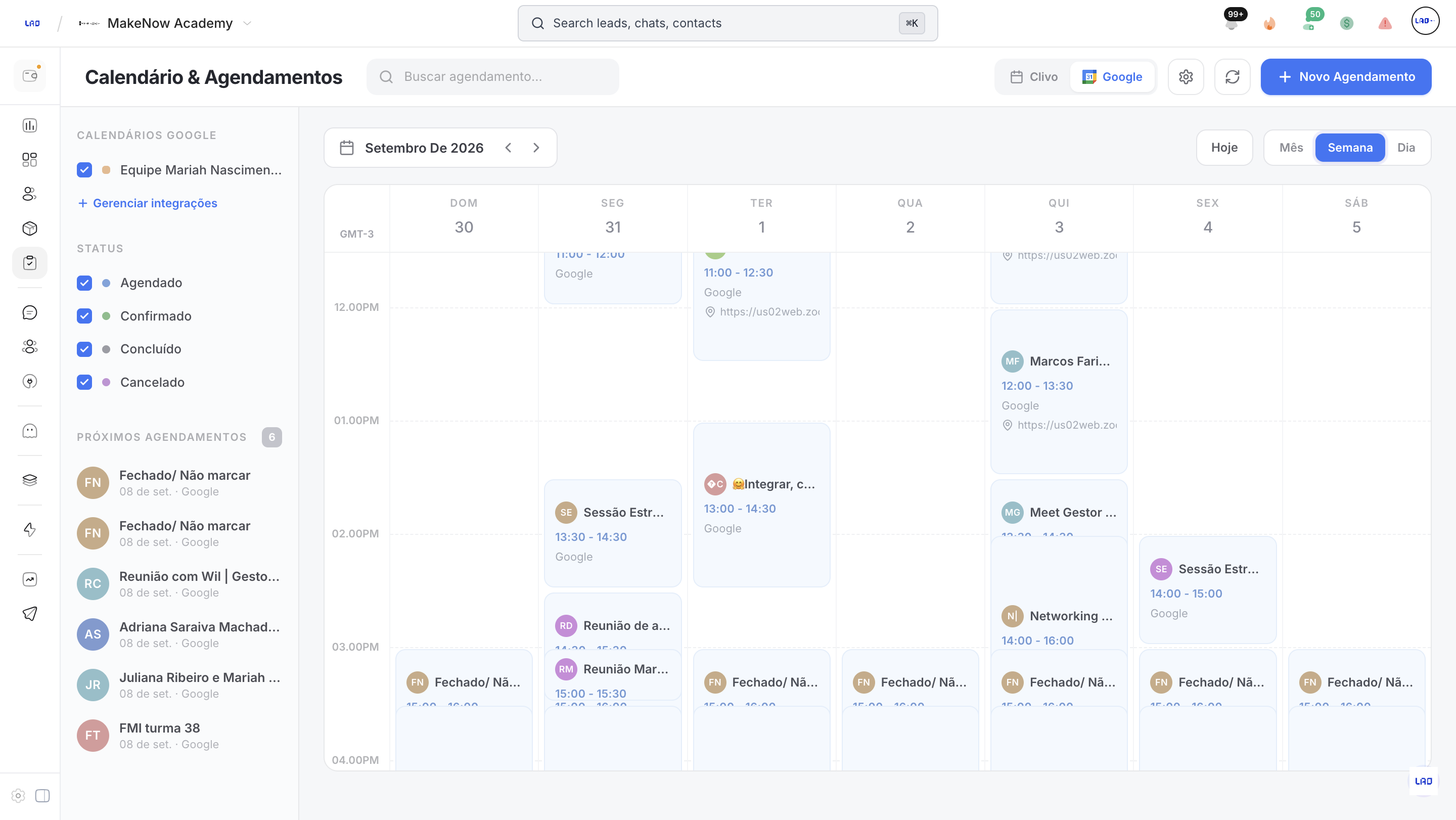
Task: Open Adriana Saraiva Machado upcoming appointment
Action: (179, 634)
